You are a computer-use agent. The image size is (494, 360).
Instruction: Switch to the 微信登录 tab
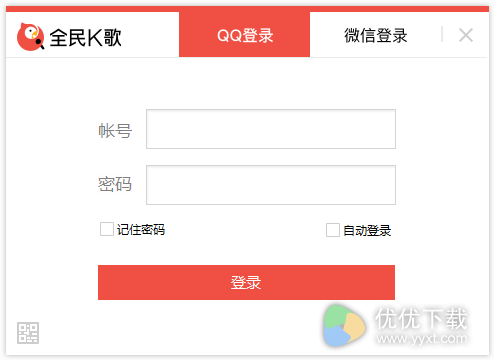coord(376,35)
